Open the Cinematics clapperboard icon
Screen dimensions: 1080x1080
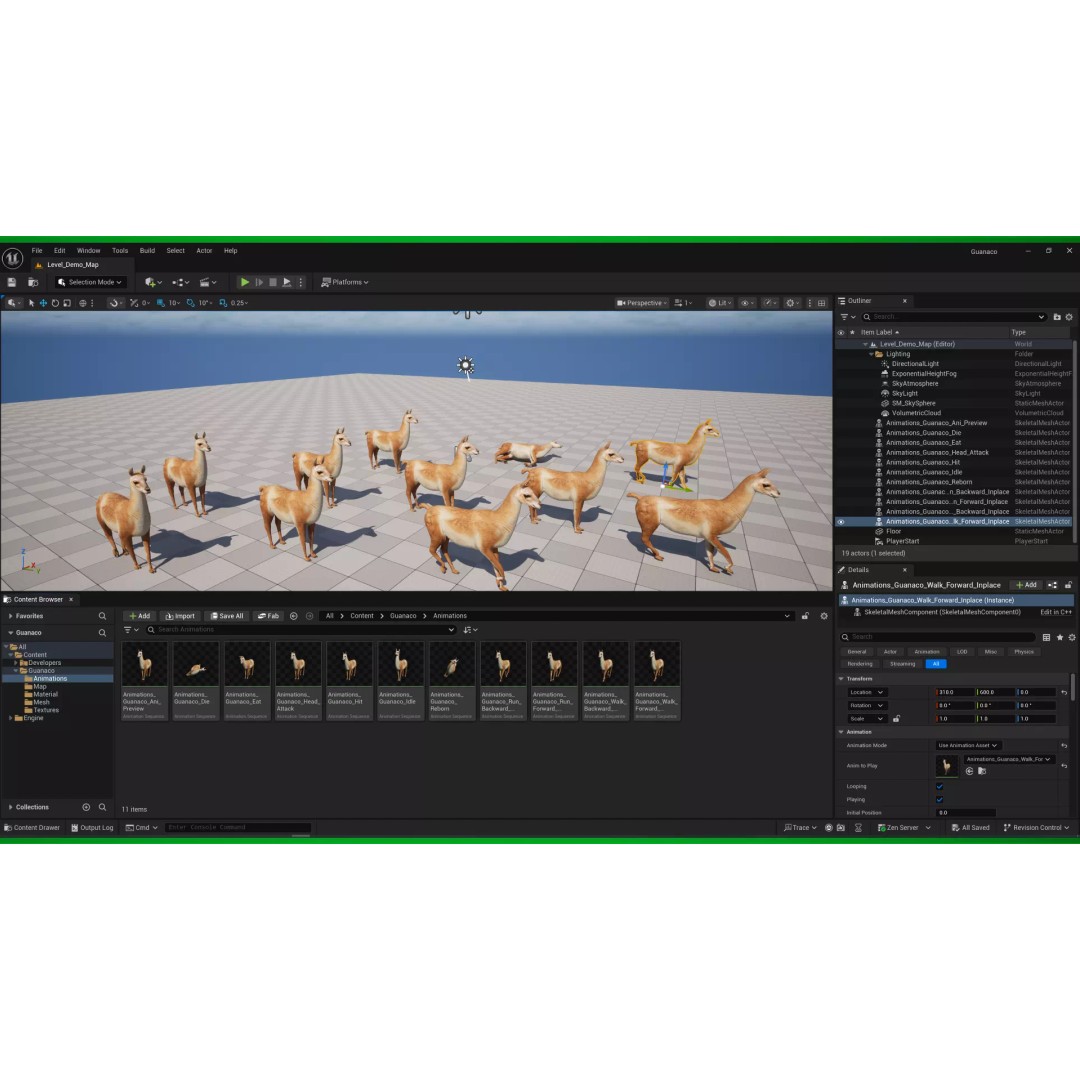(207, 282)
